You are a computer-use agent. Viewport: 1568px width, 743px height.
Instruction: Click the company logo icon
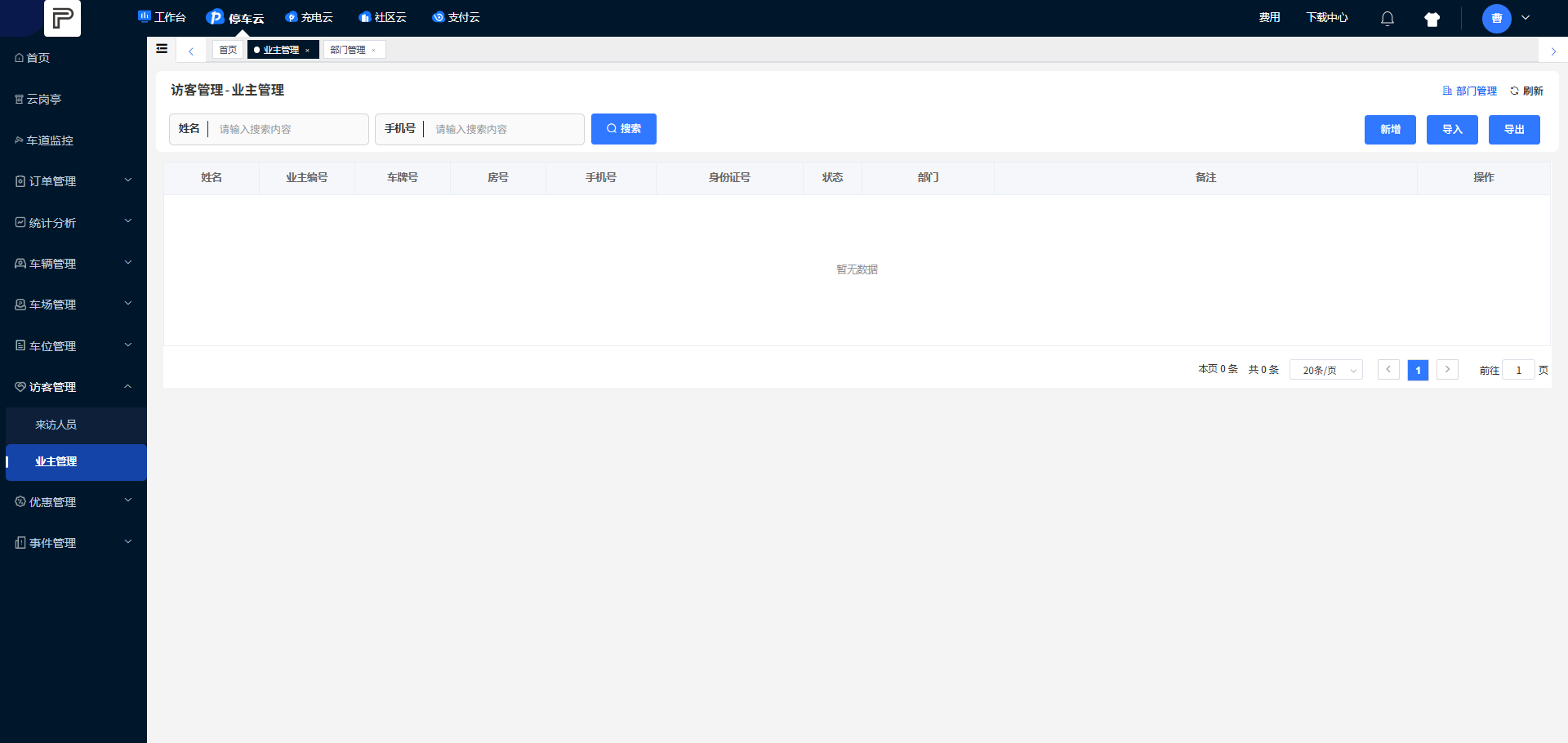[x=62, y=17]
